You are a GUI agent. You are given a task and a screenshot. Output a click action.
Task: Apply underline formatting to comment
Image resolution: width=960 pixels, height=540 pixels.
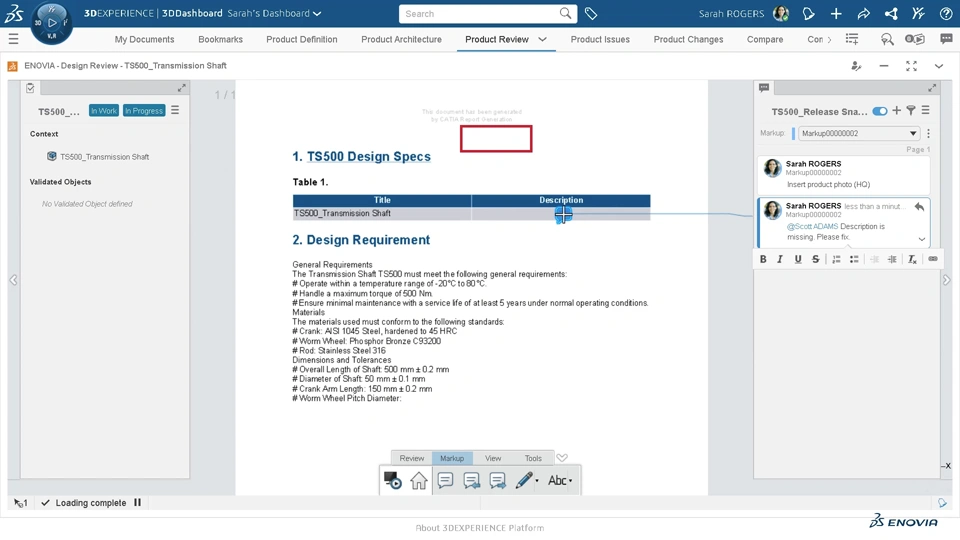click(x=798, y=259)
